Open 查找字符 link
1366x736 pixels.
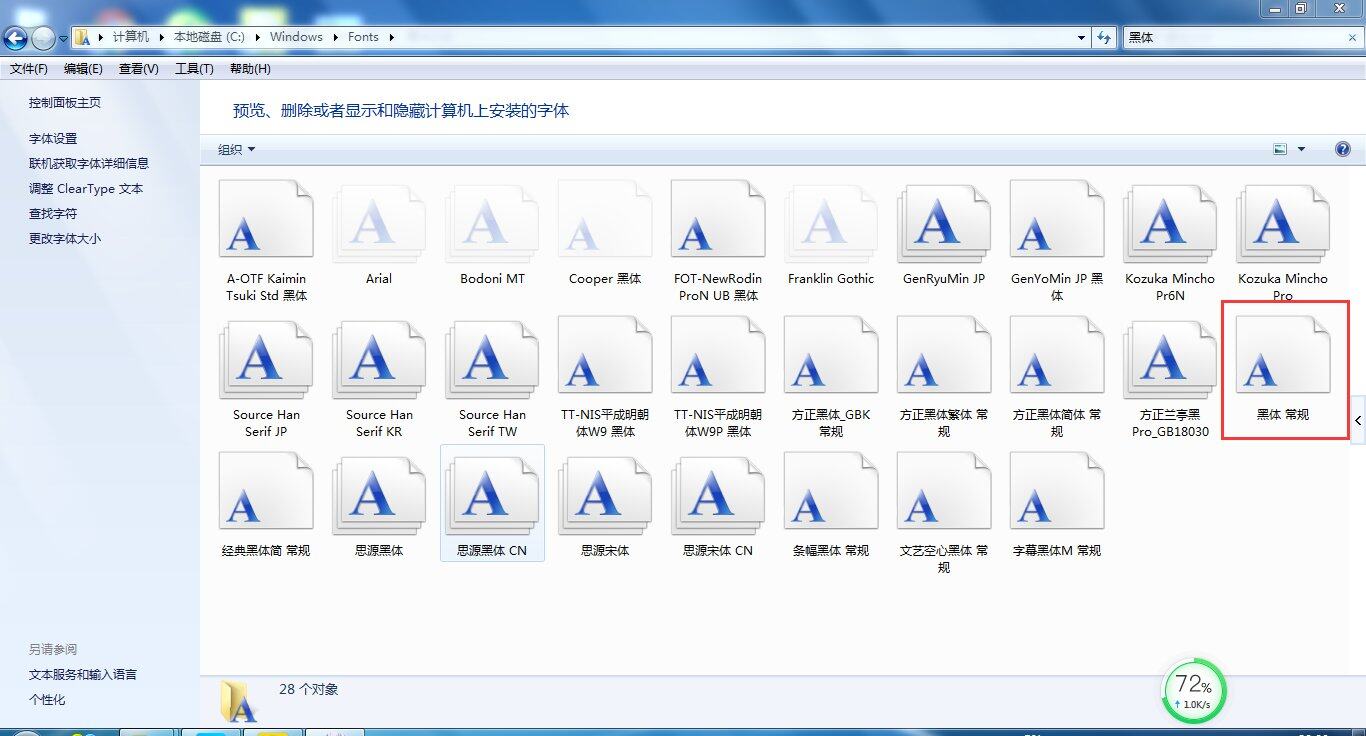pyautogui.click(x=53, y=214)
